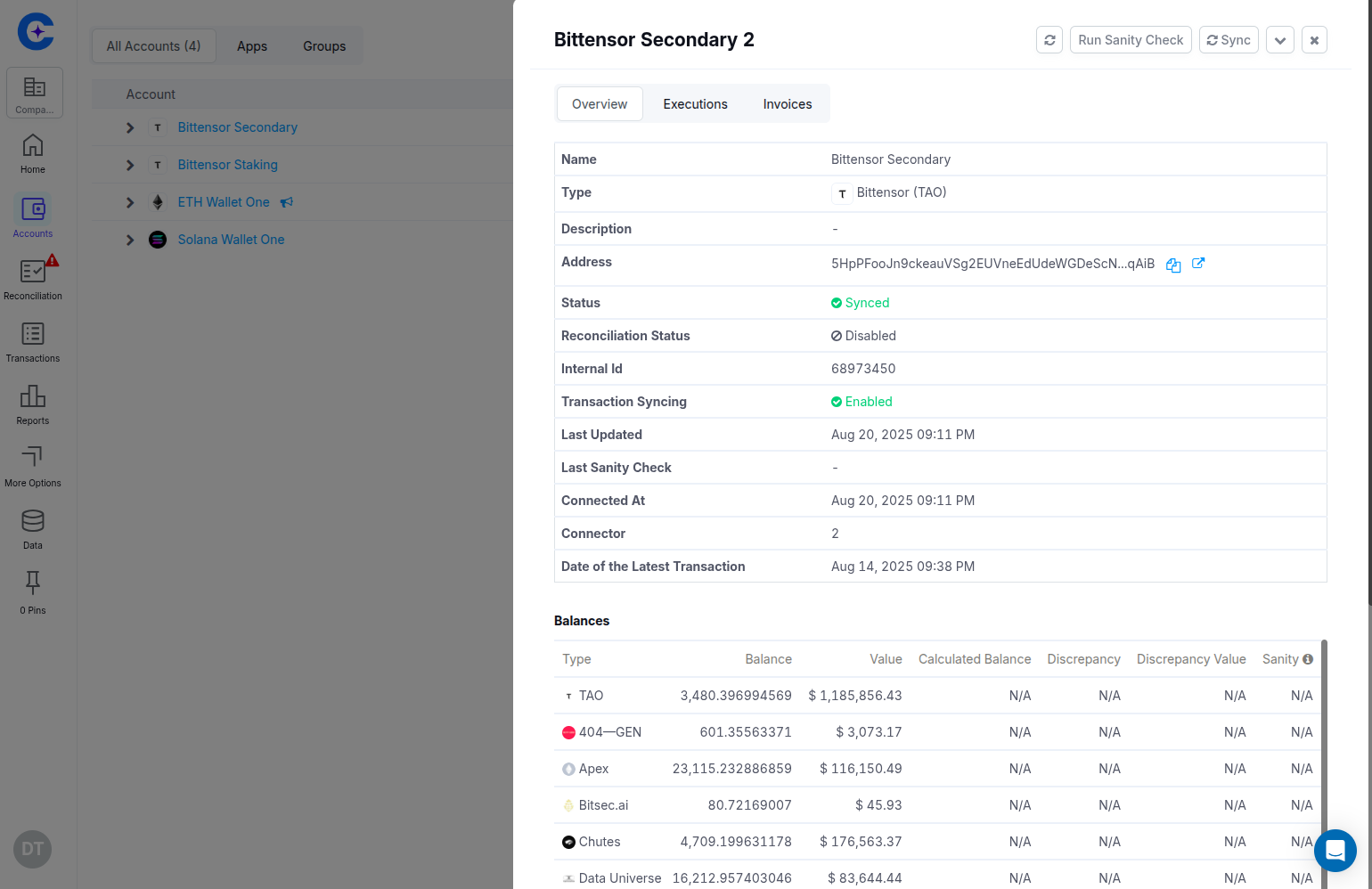Click the megaphone icon beside ETH Wallet One
Viewport: 1372px width, 889px height.
click(286, 202)
